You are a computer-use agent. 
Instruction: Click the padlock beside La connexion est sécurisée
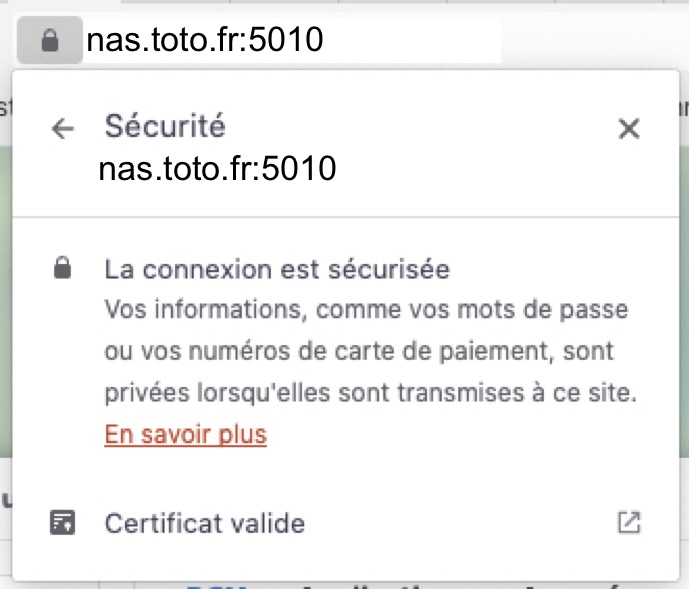pyautogui.click(x=62, y=267)
